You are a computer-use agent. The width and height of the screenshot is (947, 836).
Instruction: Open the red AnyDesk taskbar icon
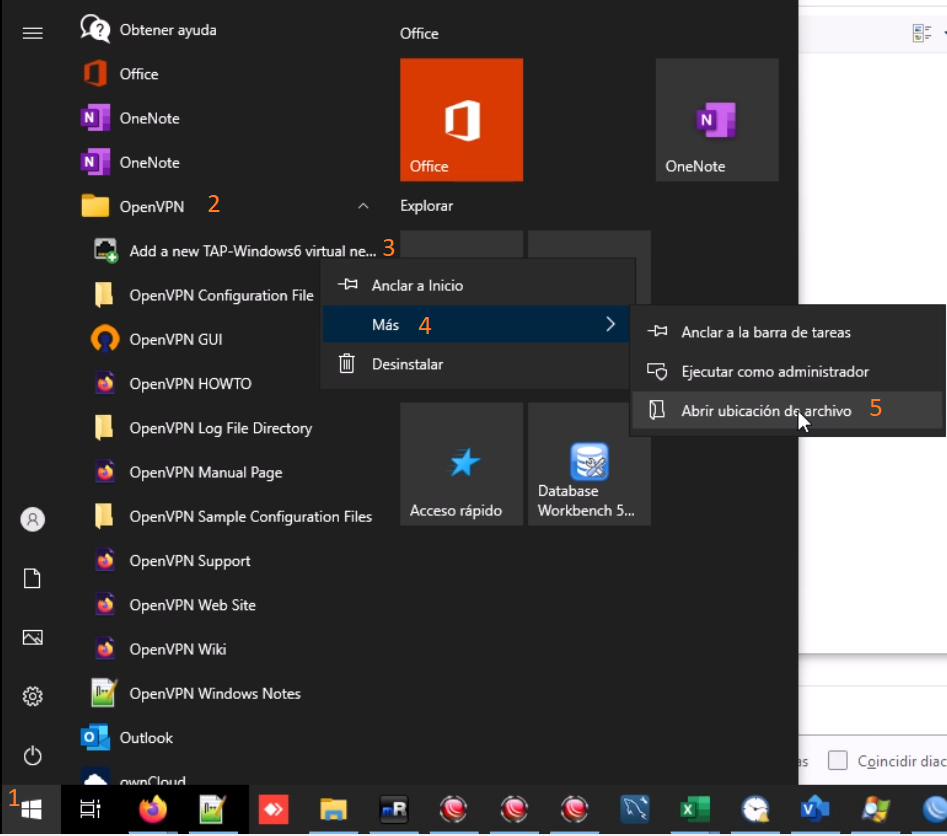tap(273, 809)
